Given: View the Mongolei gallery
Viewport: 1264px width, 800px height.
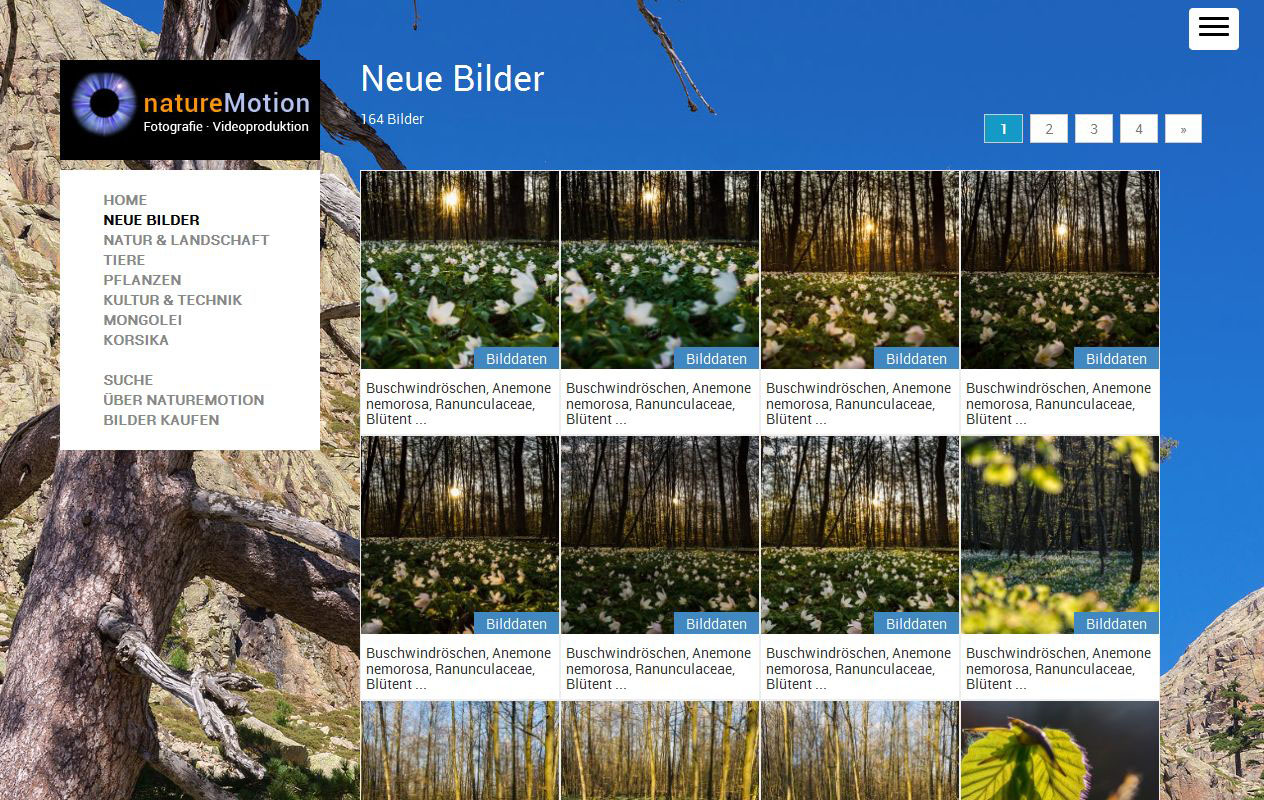Looking at the screenshot, I should [x=142, y=320].
